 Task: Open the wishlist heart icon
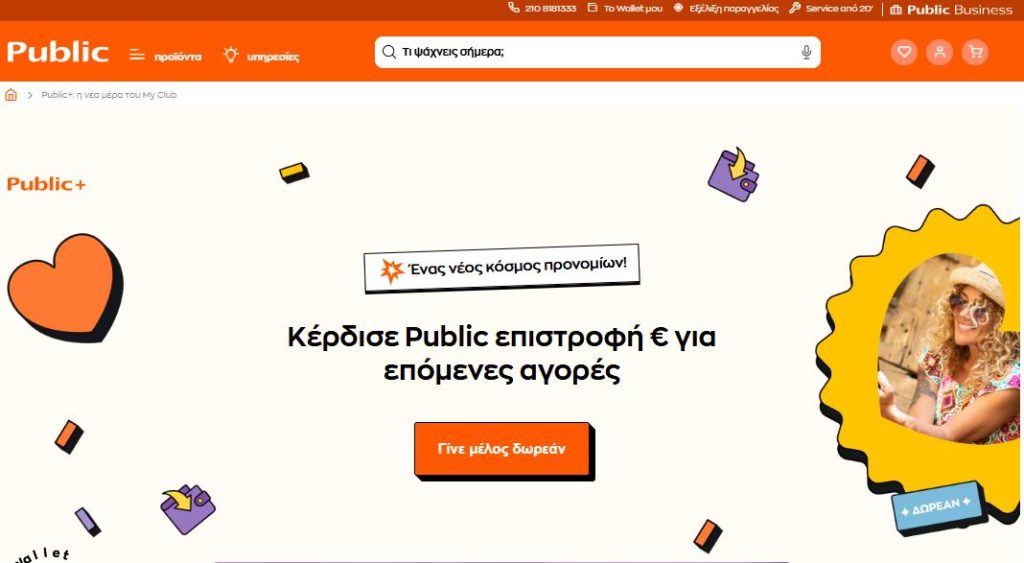[904, 52]
